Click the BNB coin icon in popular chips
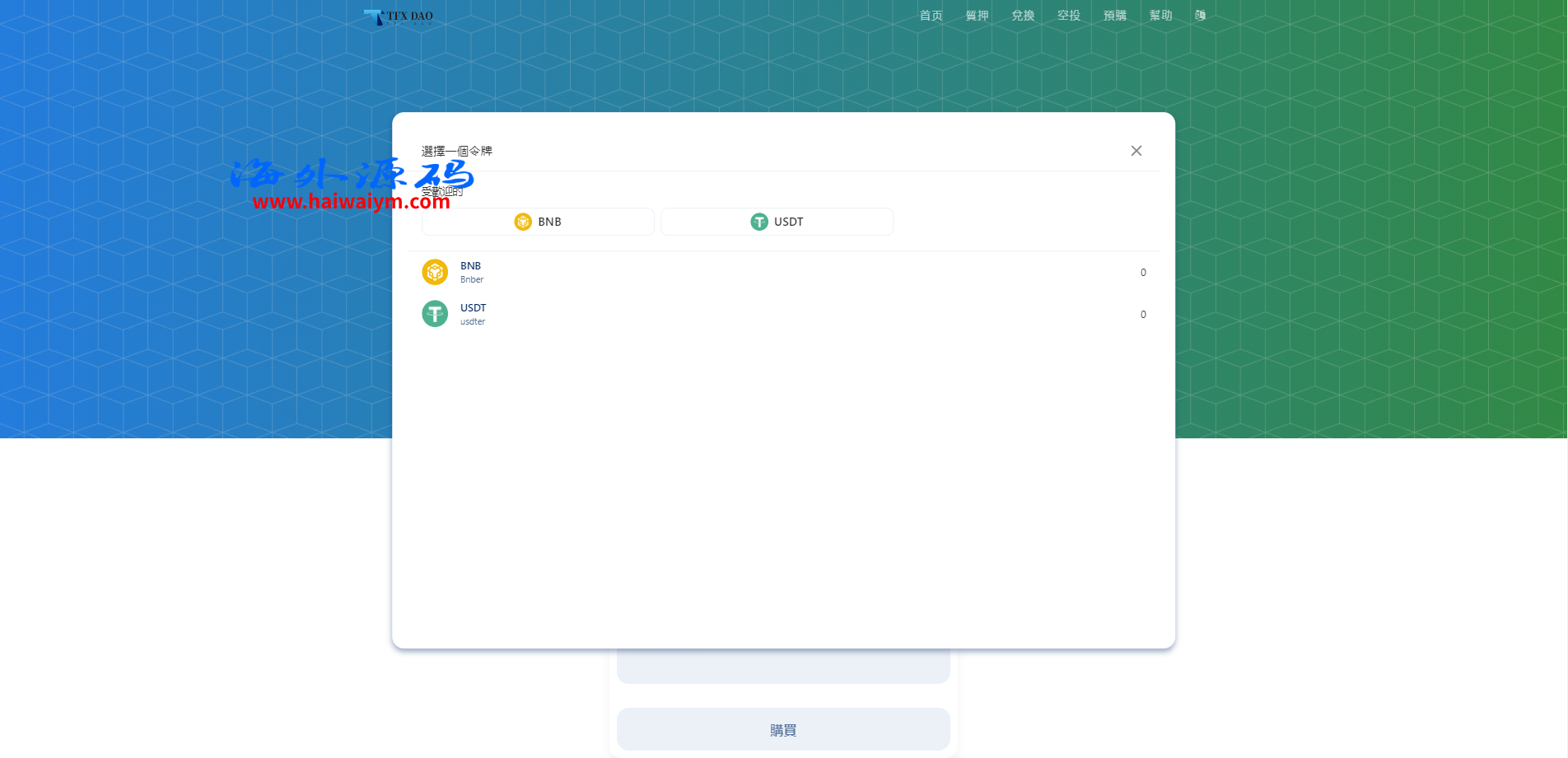This screenshot has height=758, width=1568. (x=523, y=222)
